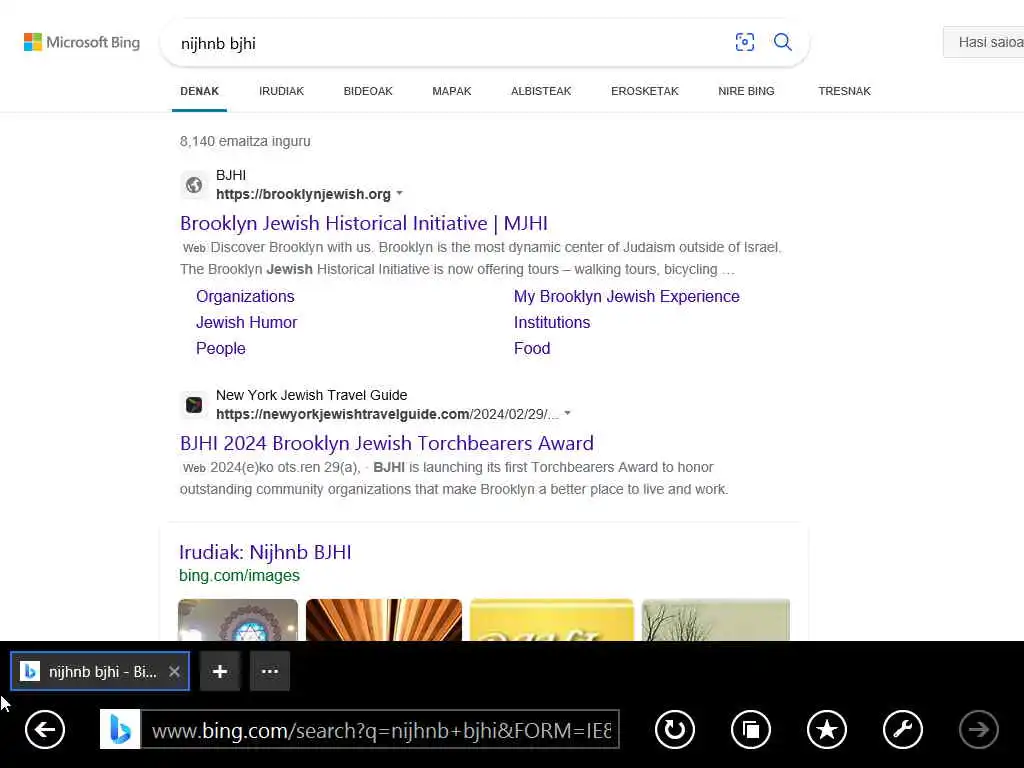This screenshot has height=768, width=1024.
Task: Click the BJHI site name label
Action: (231, 175)
